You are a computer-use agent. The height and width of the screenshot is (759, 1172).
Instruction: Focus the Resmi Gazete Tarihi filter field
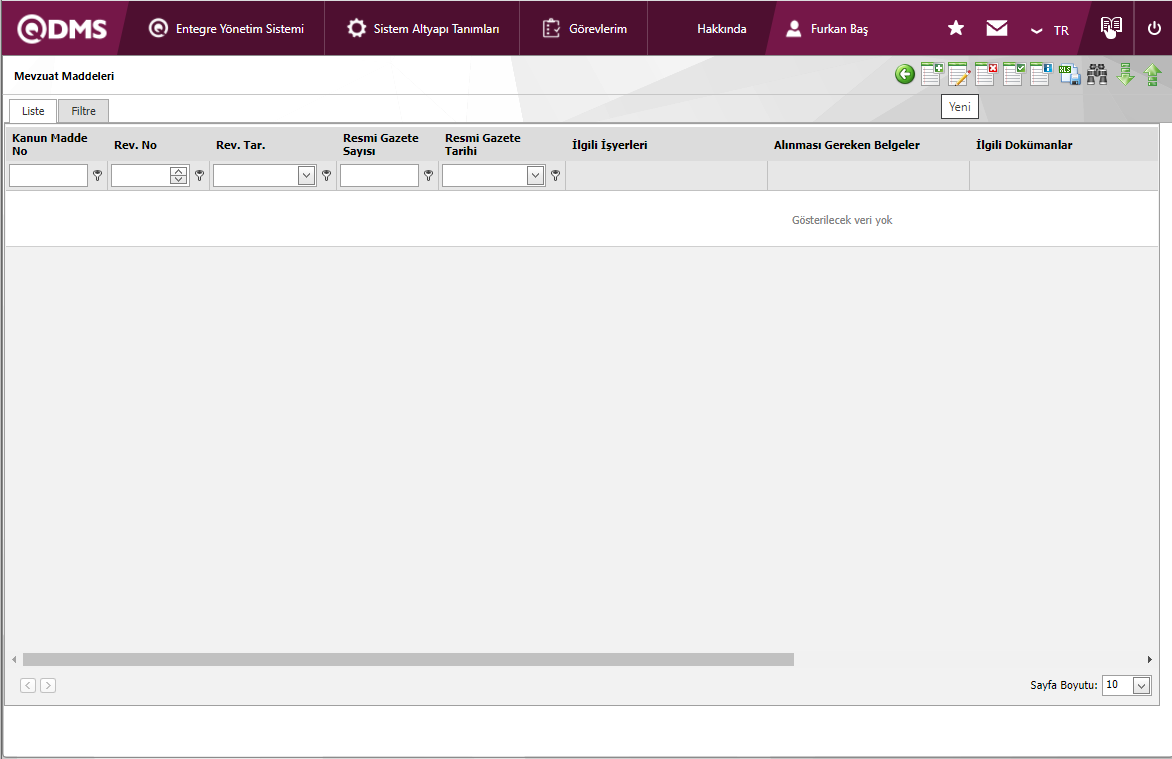tap(484, 176)
